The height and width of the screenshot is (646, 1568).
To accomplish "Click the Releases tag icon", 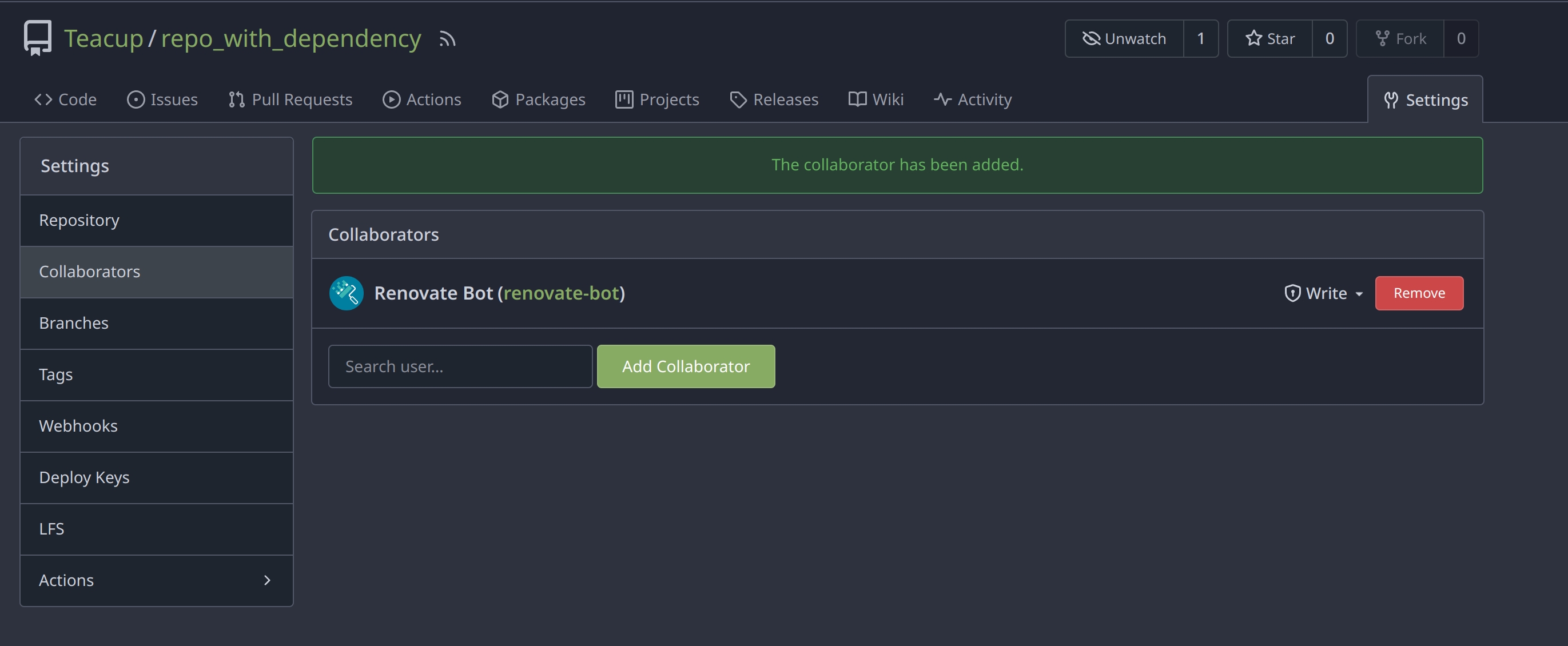I will click(737, 99).
